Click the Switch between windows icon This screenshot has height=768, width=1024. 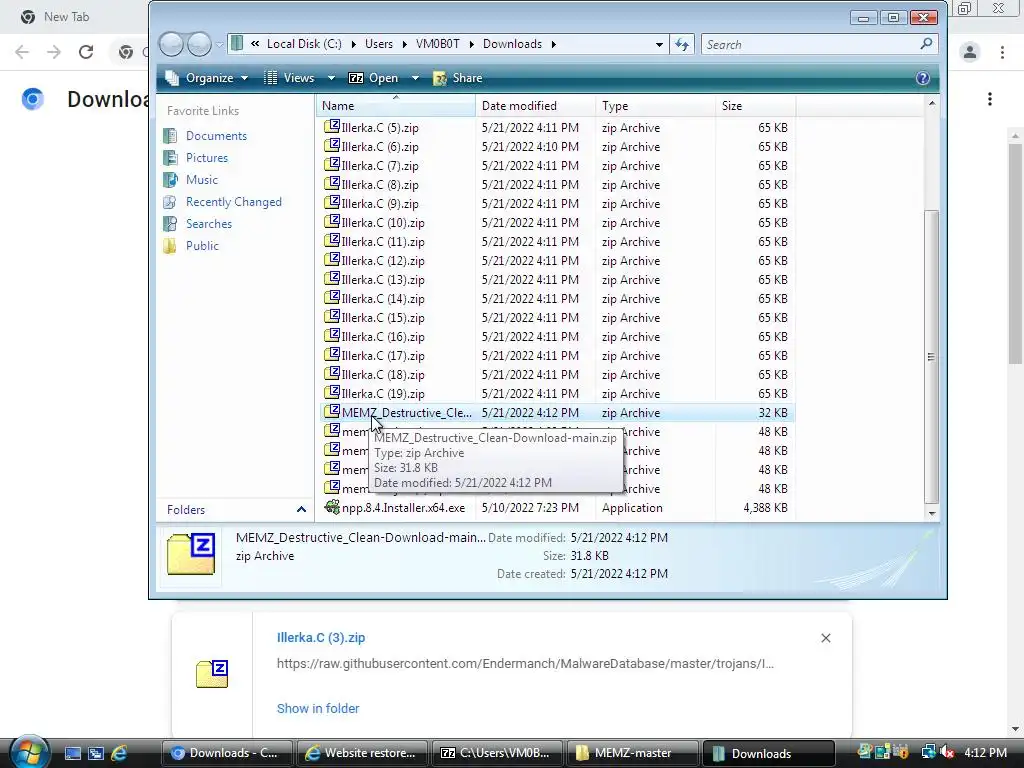pyautogui.click(x=96, y=753)
